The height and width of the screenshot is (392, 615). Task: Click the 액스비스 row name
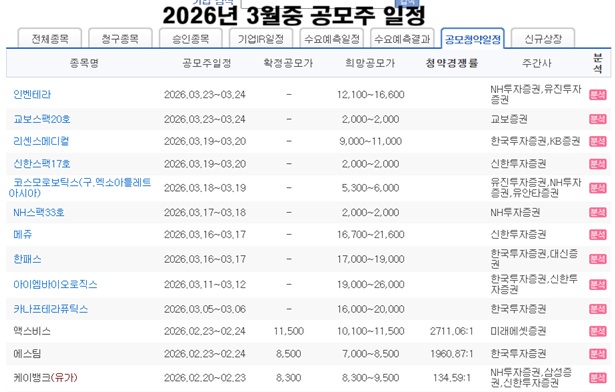point(32,331)
